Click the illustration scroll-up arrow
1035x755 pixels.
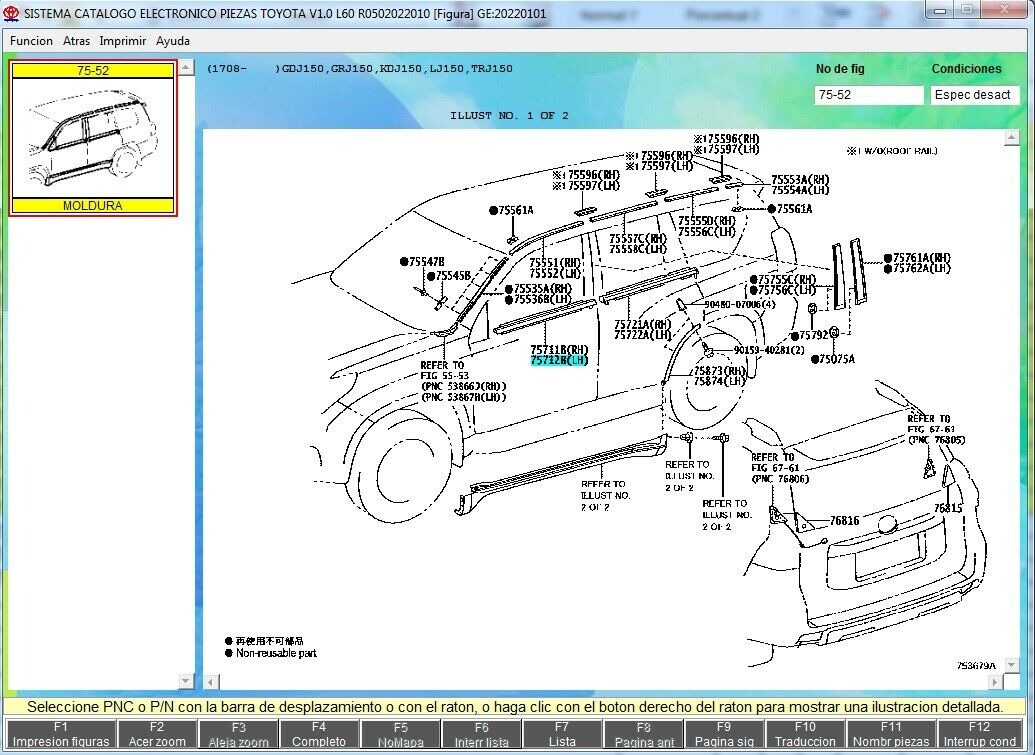1011,137
